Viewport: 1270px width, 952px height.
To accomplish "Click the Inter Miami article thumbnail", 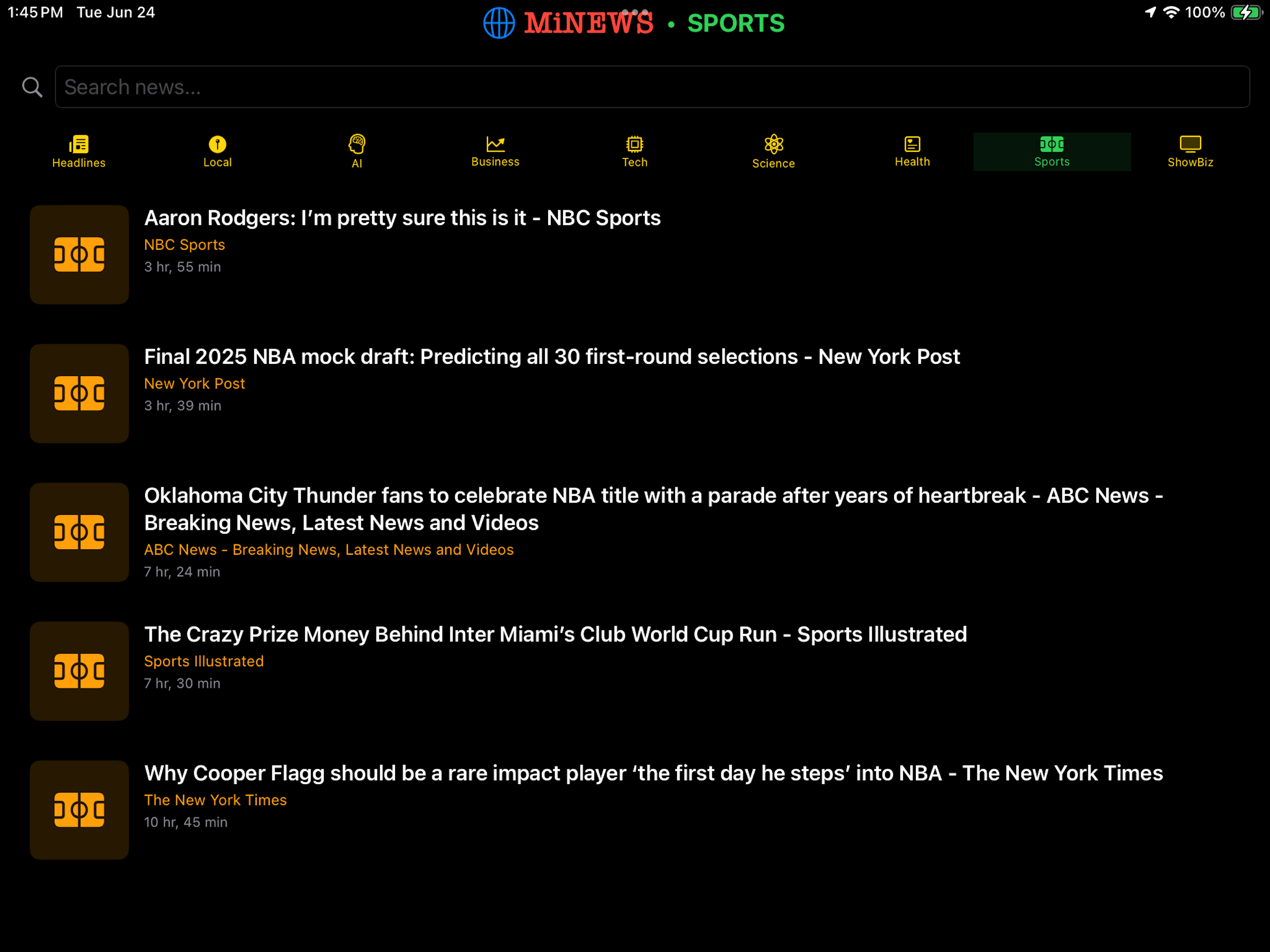I will (79, 672).
